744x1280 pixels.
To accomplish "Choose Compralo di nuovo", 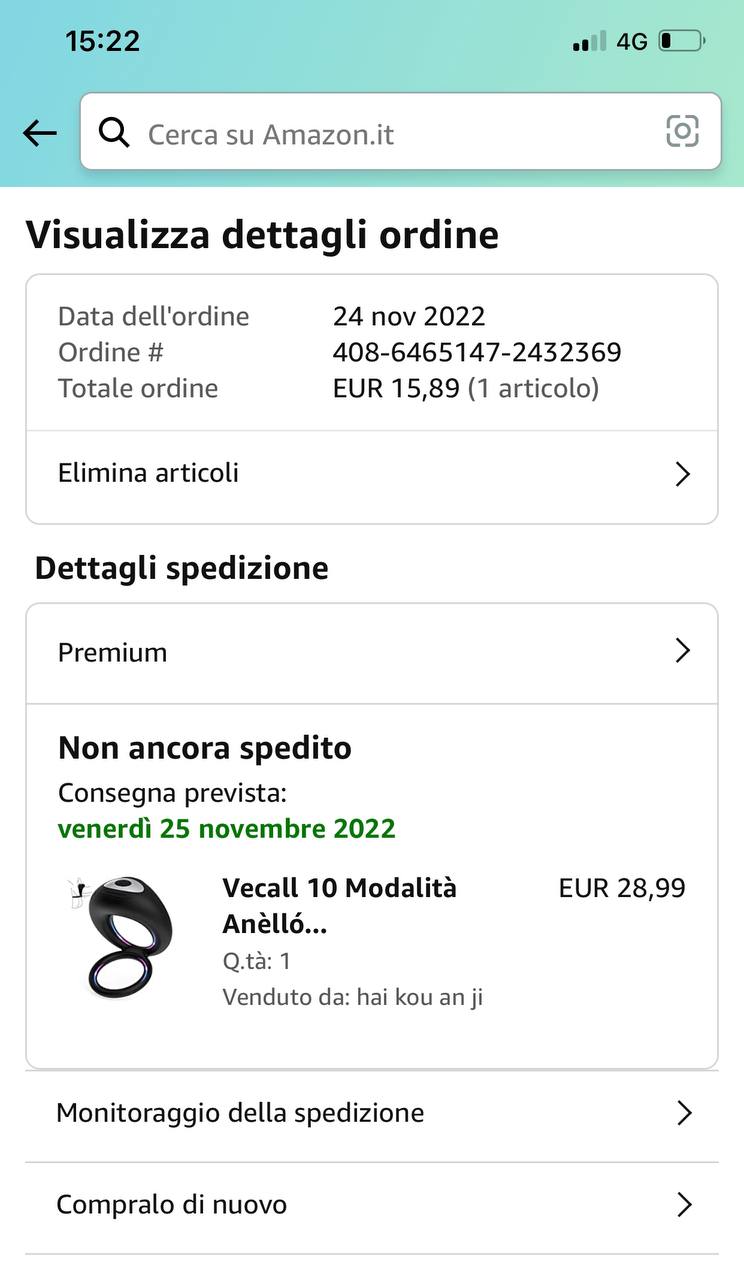I will (x=171, y=1205).
